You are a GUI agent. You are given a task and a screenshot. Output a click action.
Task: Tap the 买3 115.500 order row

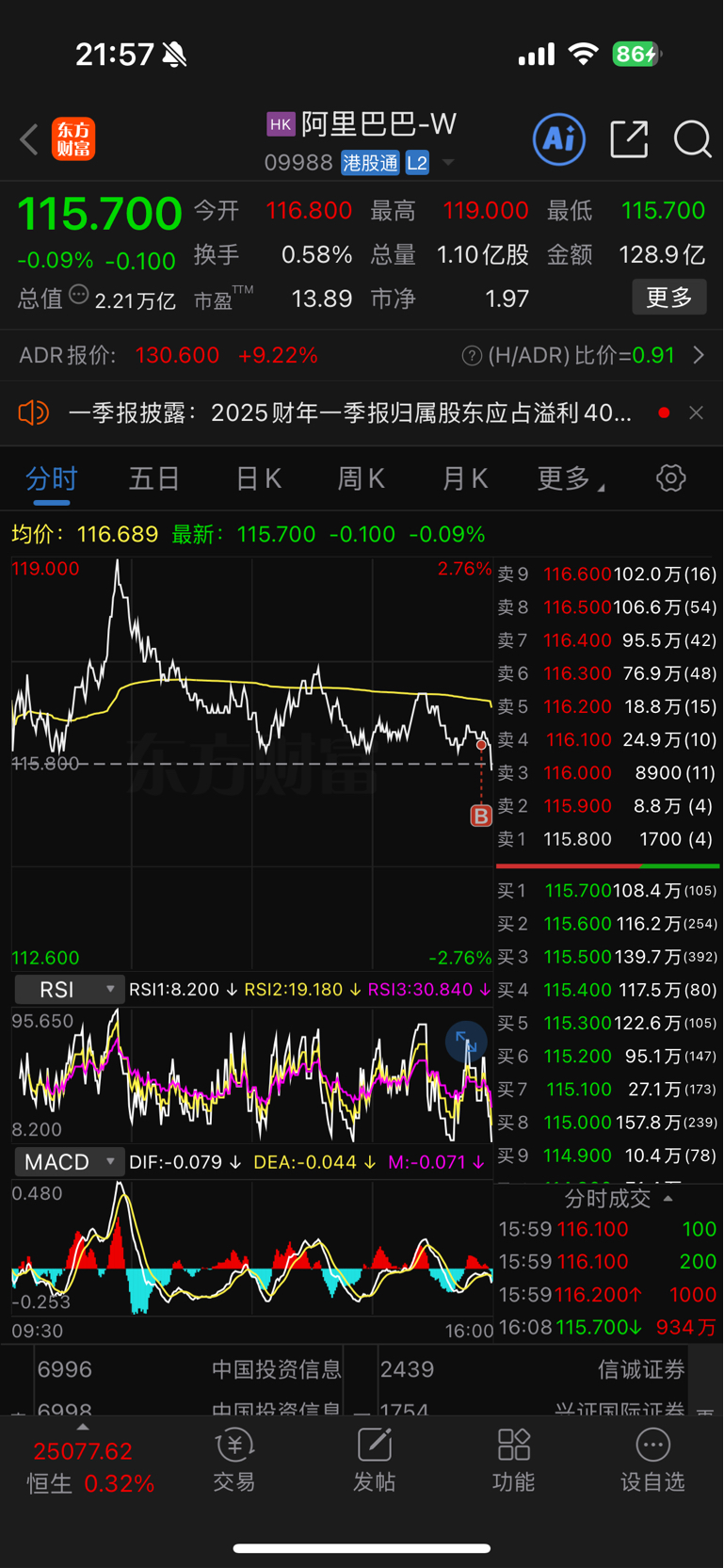[608, 957]
